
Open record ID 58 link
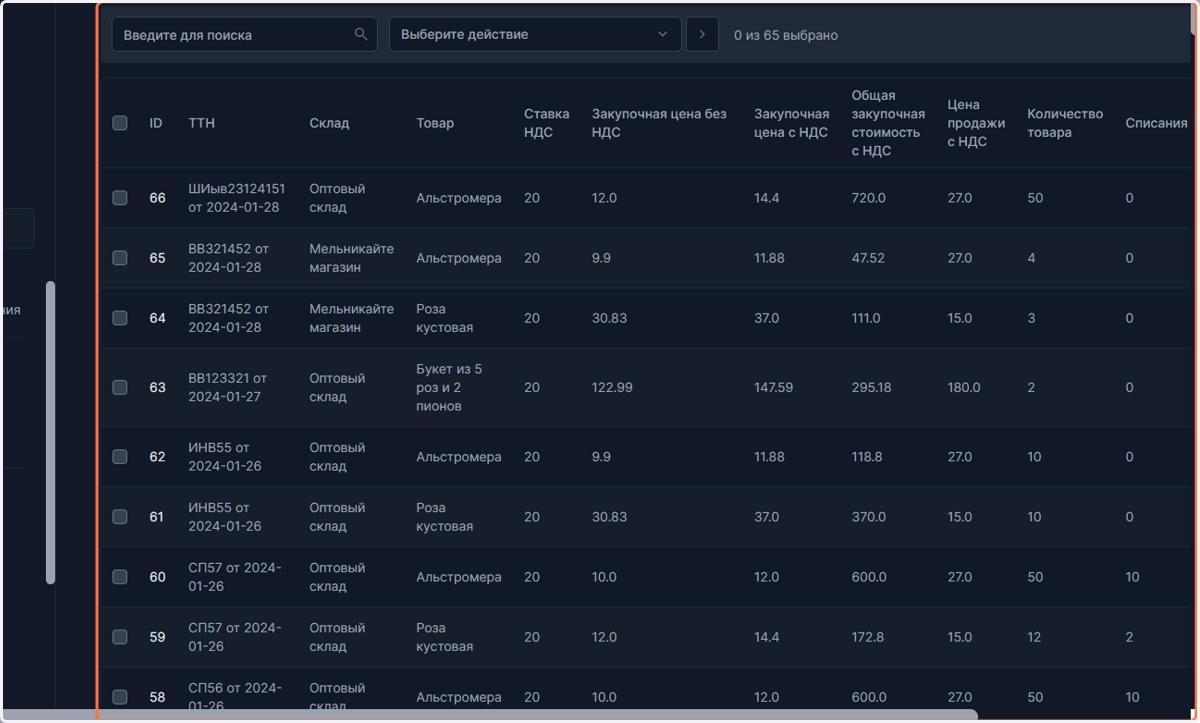tap(158, 697)
